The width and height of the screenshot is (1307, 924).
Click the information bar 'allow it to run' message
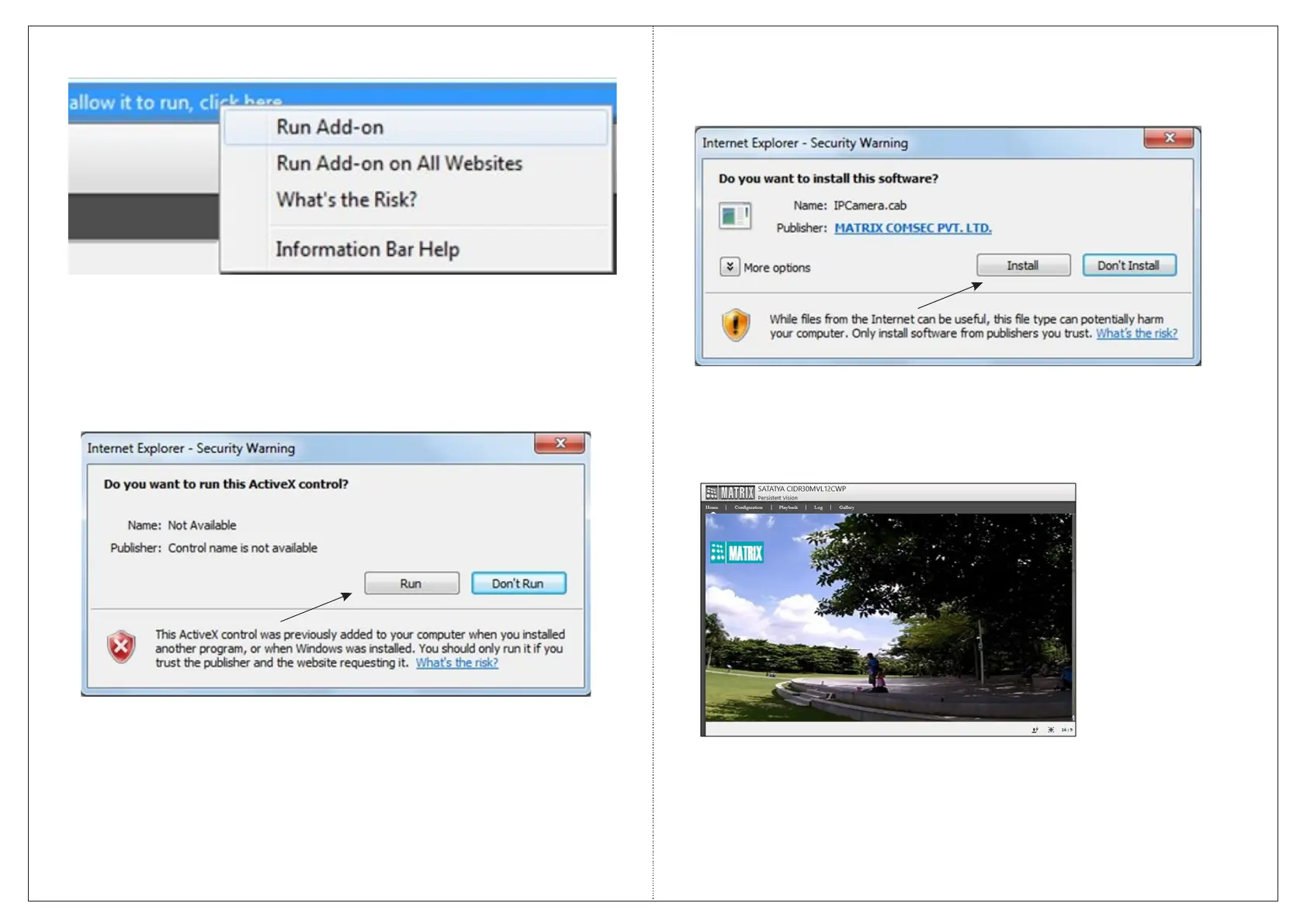coord(175,102)
